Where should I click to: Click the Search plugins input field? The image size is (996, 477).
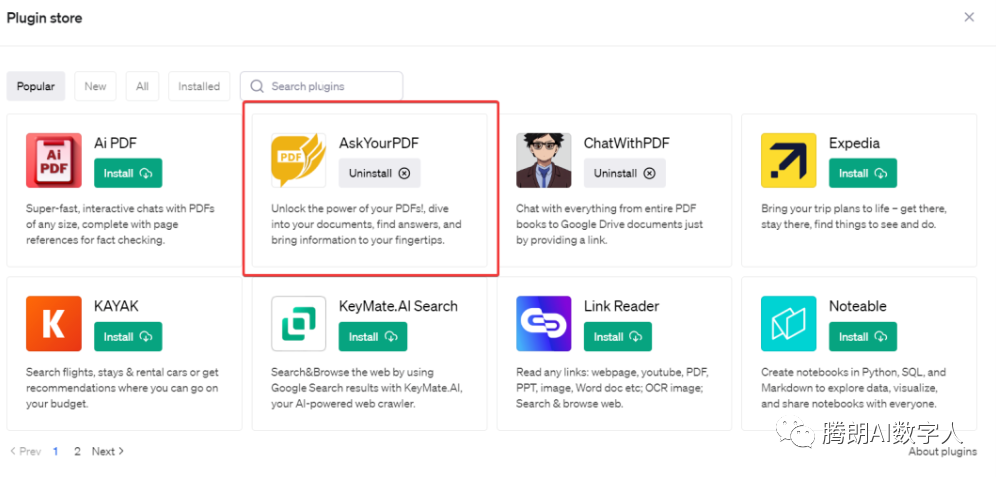[x=330, y=86]
